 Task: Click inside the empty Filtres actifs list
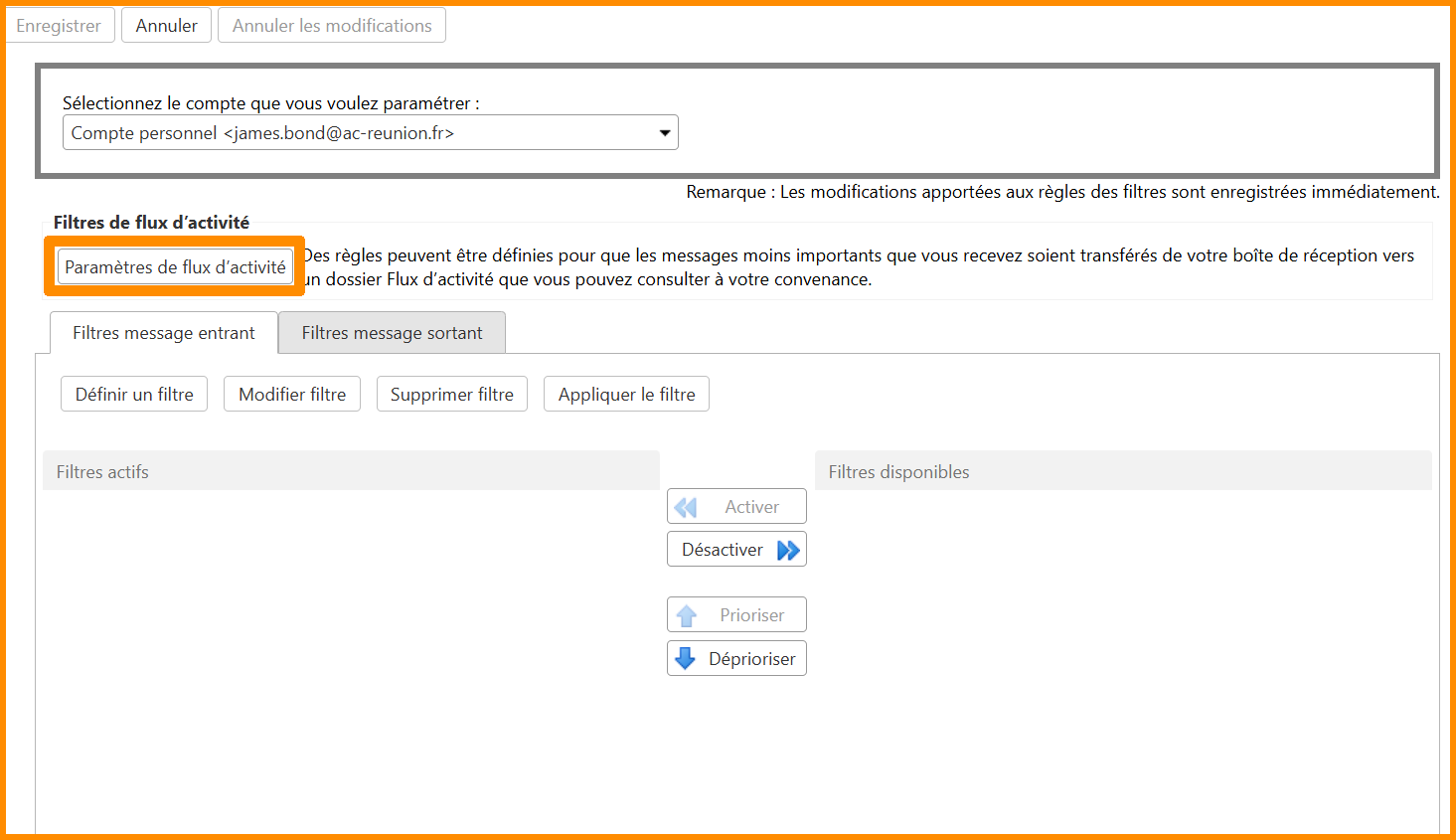[x=351, y=646]
